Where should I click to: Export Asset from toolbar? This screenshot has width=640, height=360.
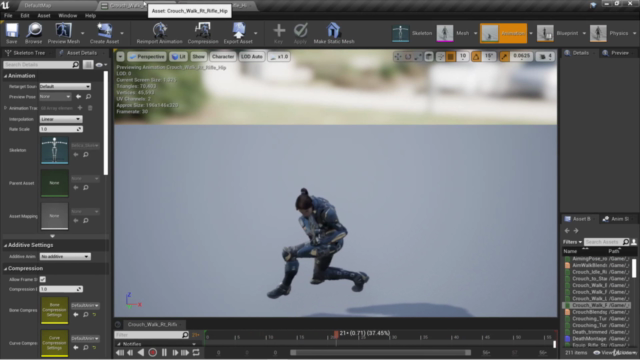[238, 33]
